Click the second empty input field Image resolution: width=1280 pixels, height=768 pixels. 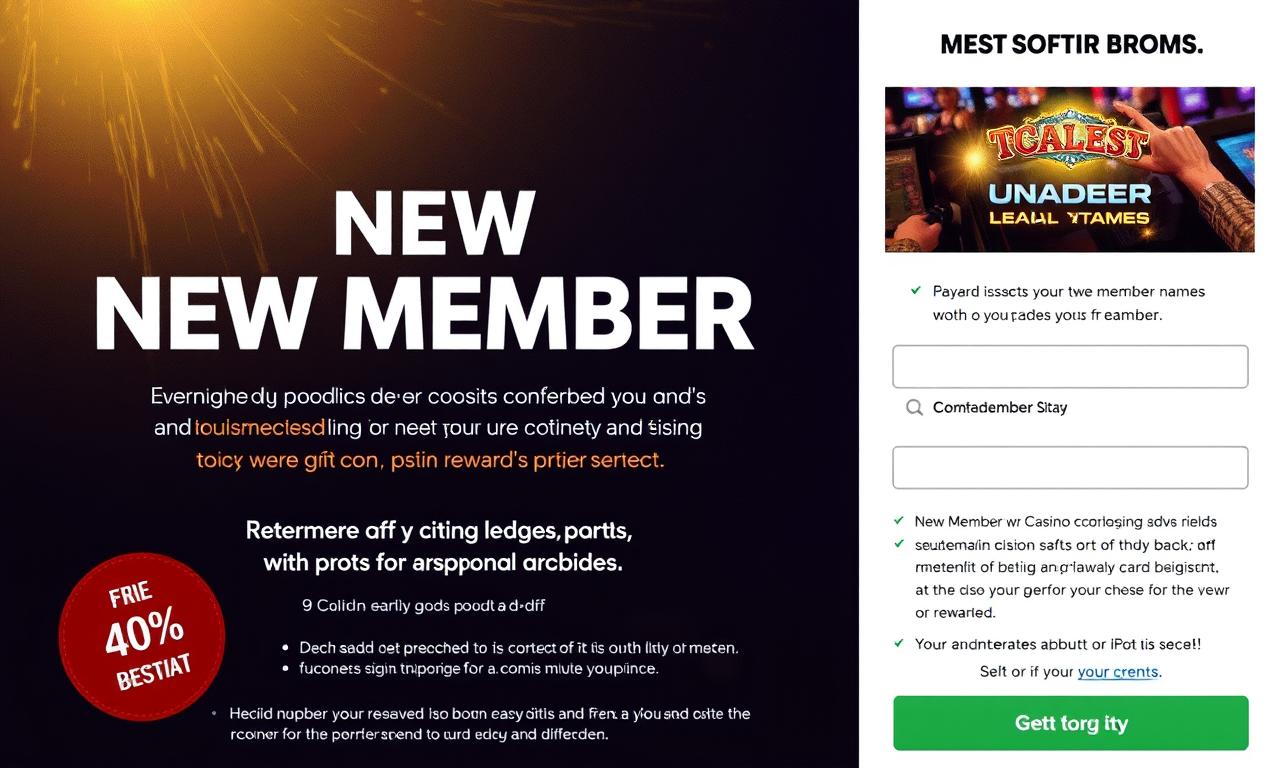coord(1070,467)
